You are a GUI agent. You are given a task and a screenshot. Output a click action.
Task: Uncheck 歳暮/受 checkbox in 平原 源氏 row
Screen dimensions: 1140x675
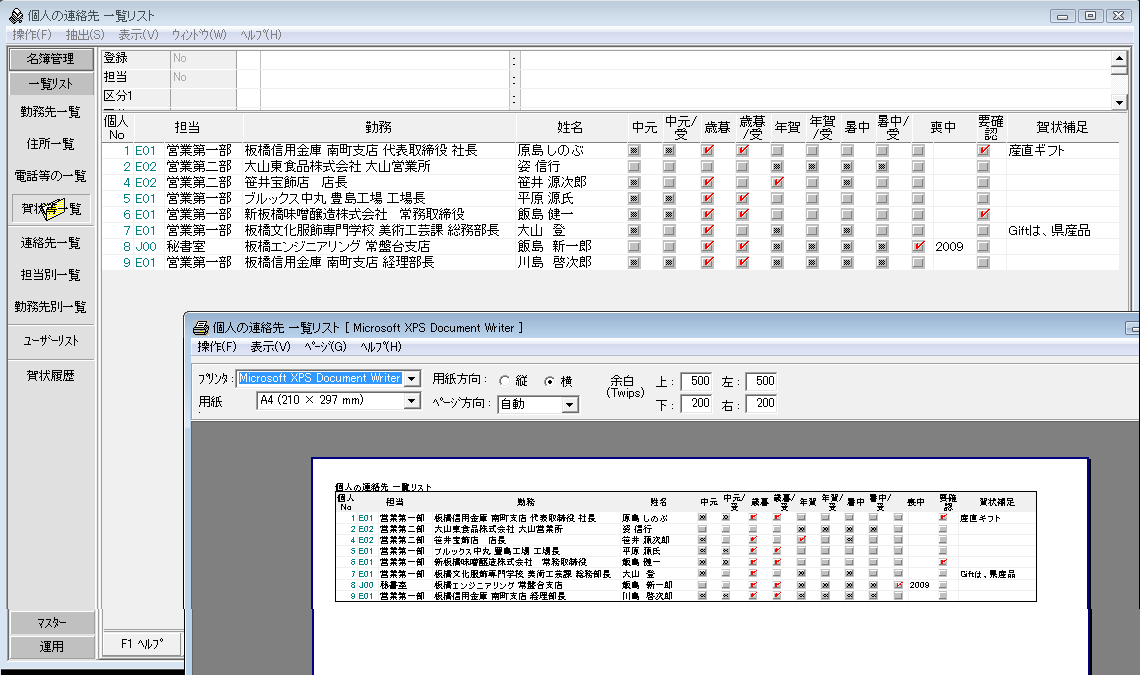742,199
